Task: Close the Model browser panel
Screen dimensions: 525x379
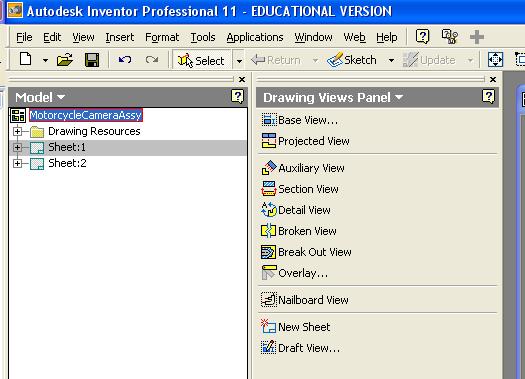Action: coord(242,79)
